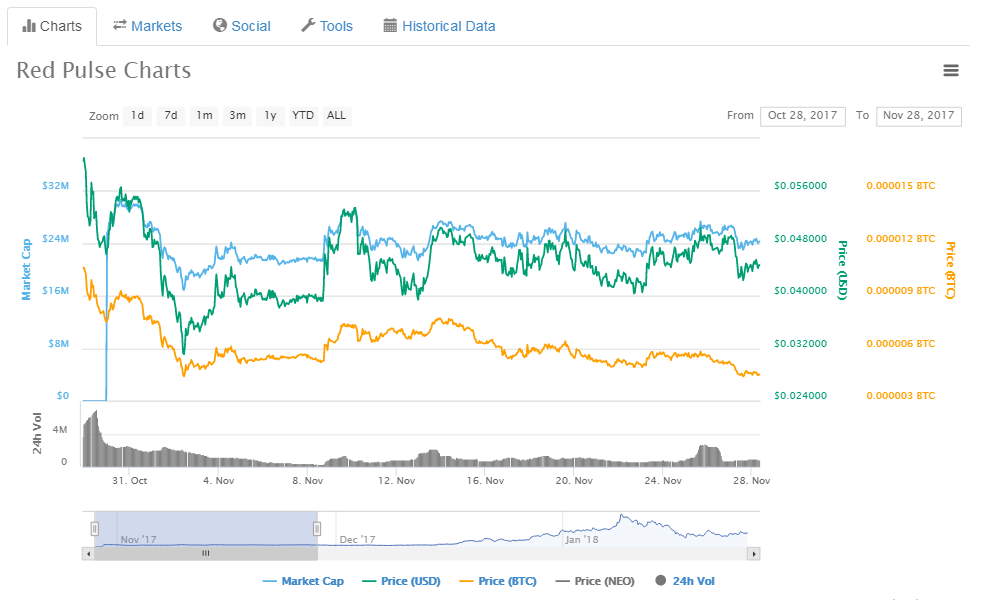Click the navigator left scroll arrow
The image size is (981, 600).
(x=88, y=553)
